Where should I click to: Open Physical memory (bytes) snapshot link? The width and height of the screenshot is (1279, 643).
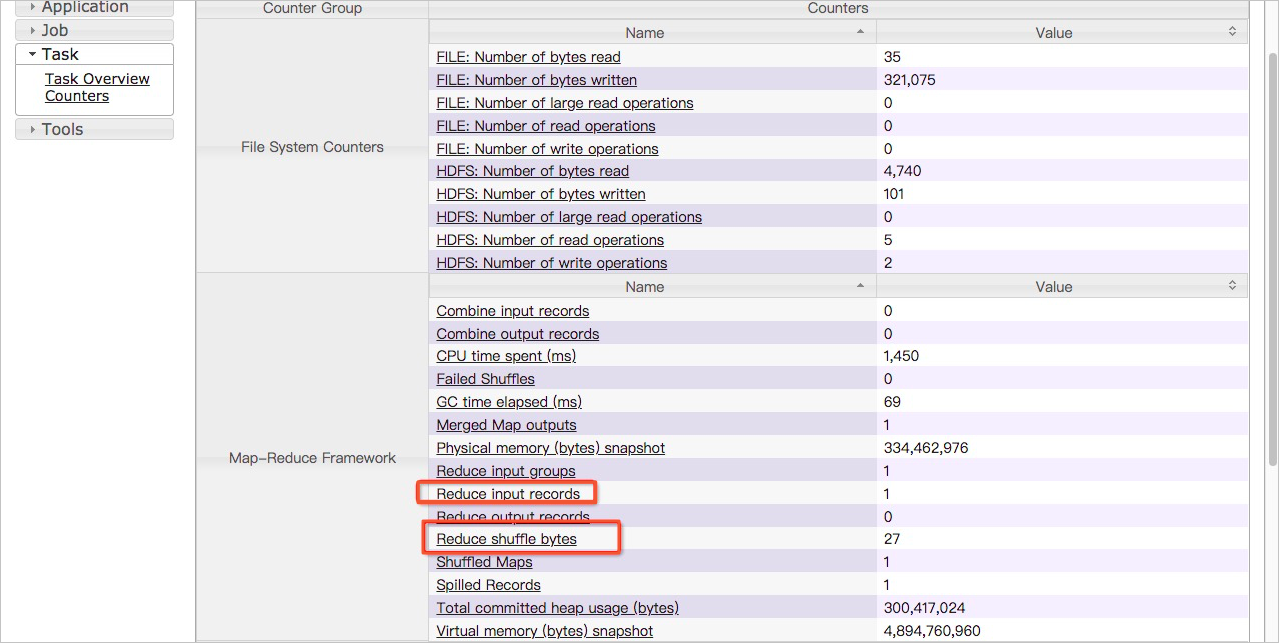[x=550, y=448]
